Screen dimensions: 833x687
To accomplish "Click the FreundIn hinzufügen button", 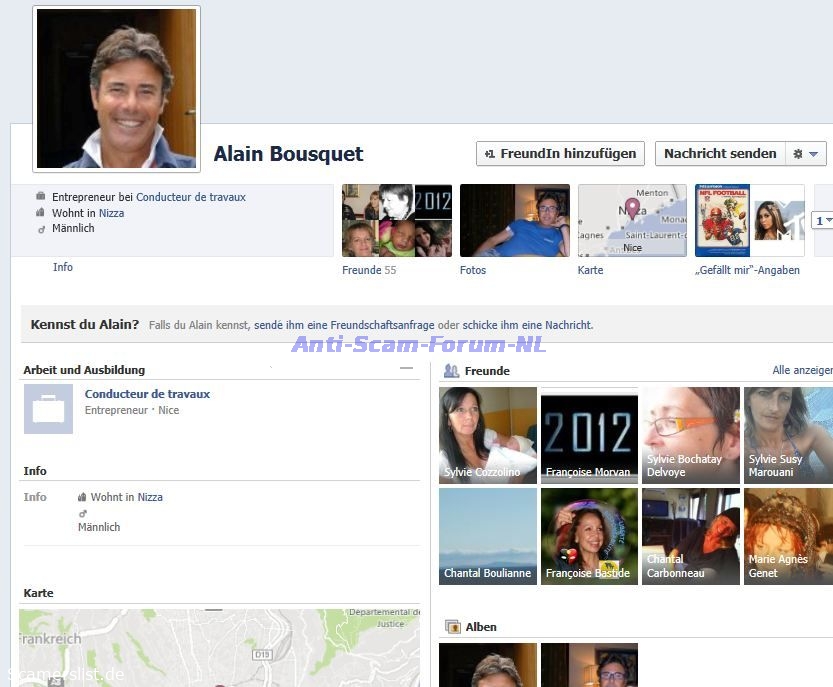I will (x=560, y=153).
